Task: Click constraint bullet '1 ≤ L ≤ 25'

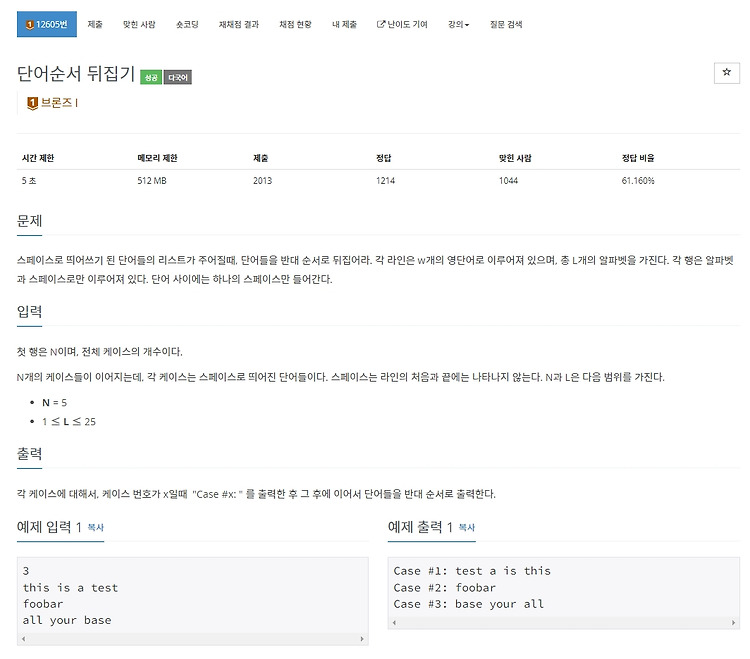Action: click(x=69, y=422)
